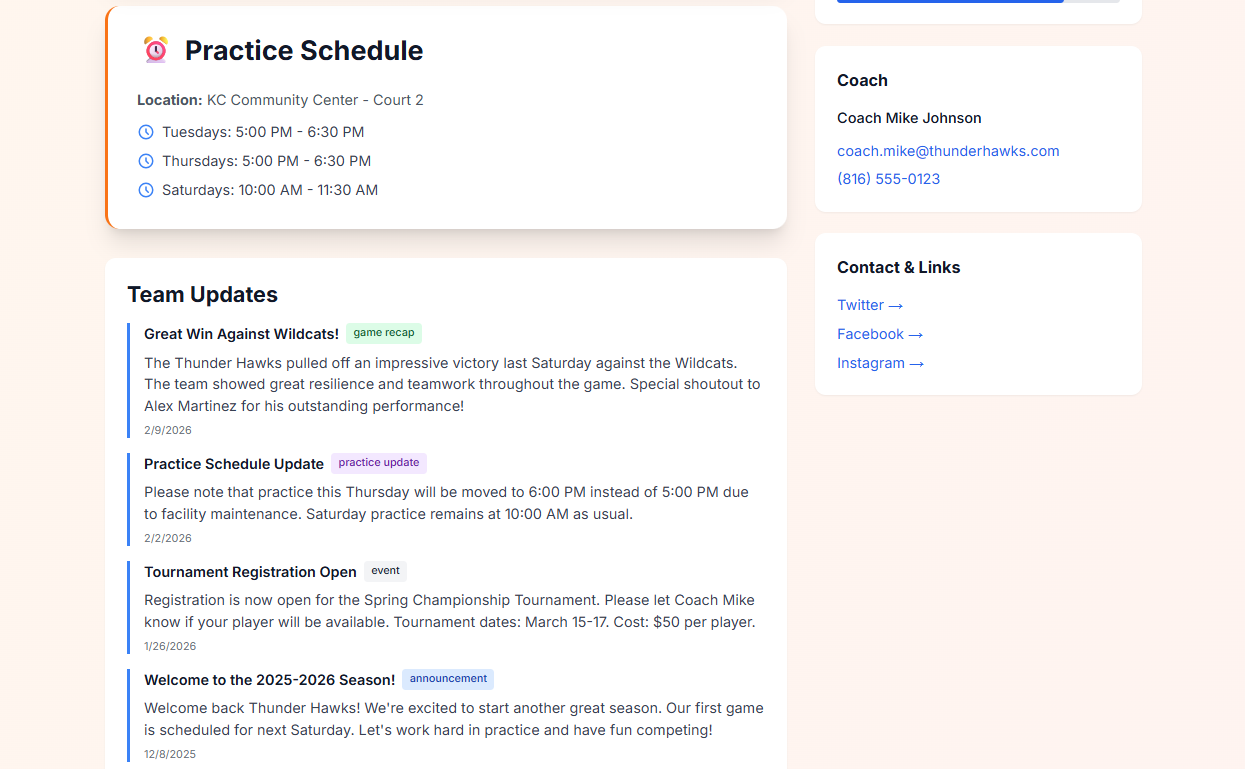The image size is (1245, 769).
Task: Click the clock icon next to Tuesdays practice
Action: click(x=146, y=131)
